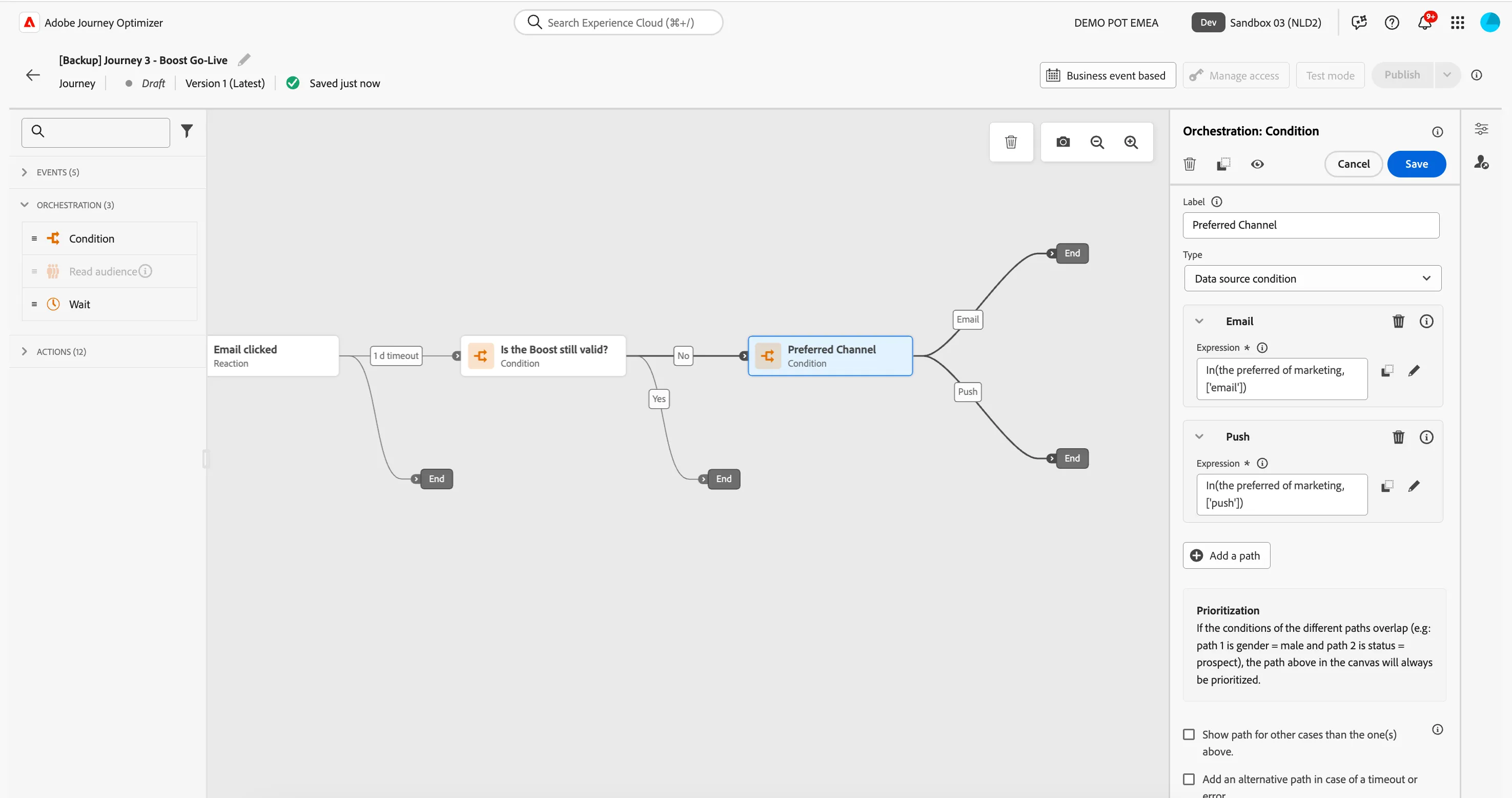Click the 1 d timeout path label
The width and height of the screenshot is (1512, 798).
(396, 356)
